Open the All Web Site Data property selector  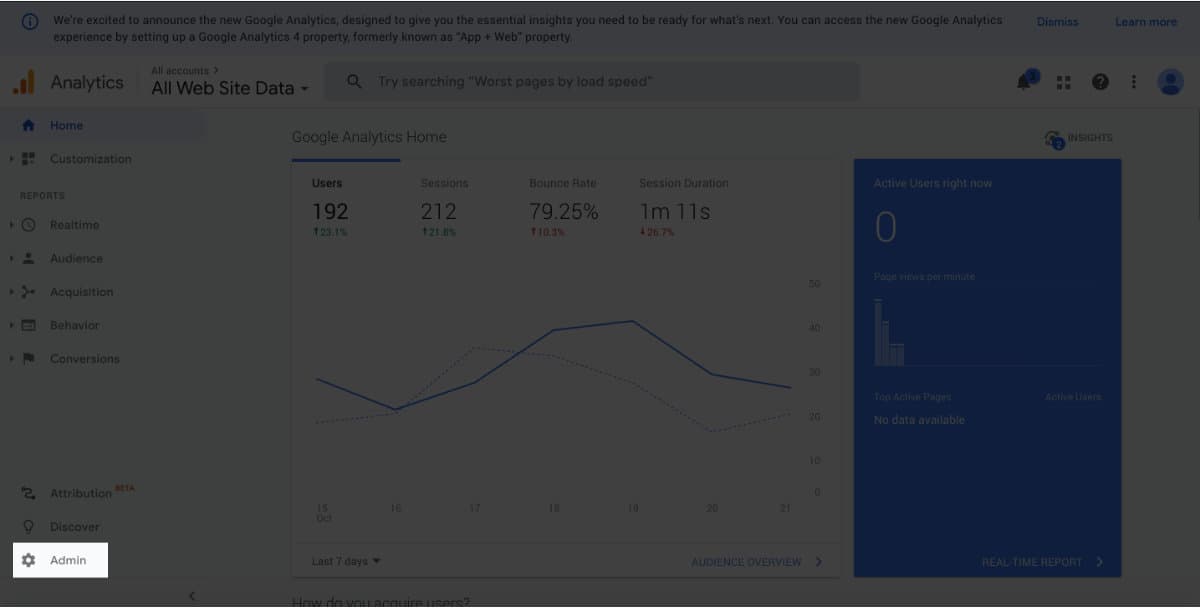point(226,88)
